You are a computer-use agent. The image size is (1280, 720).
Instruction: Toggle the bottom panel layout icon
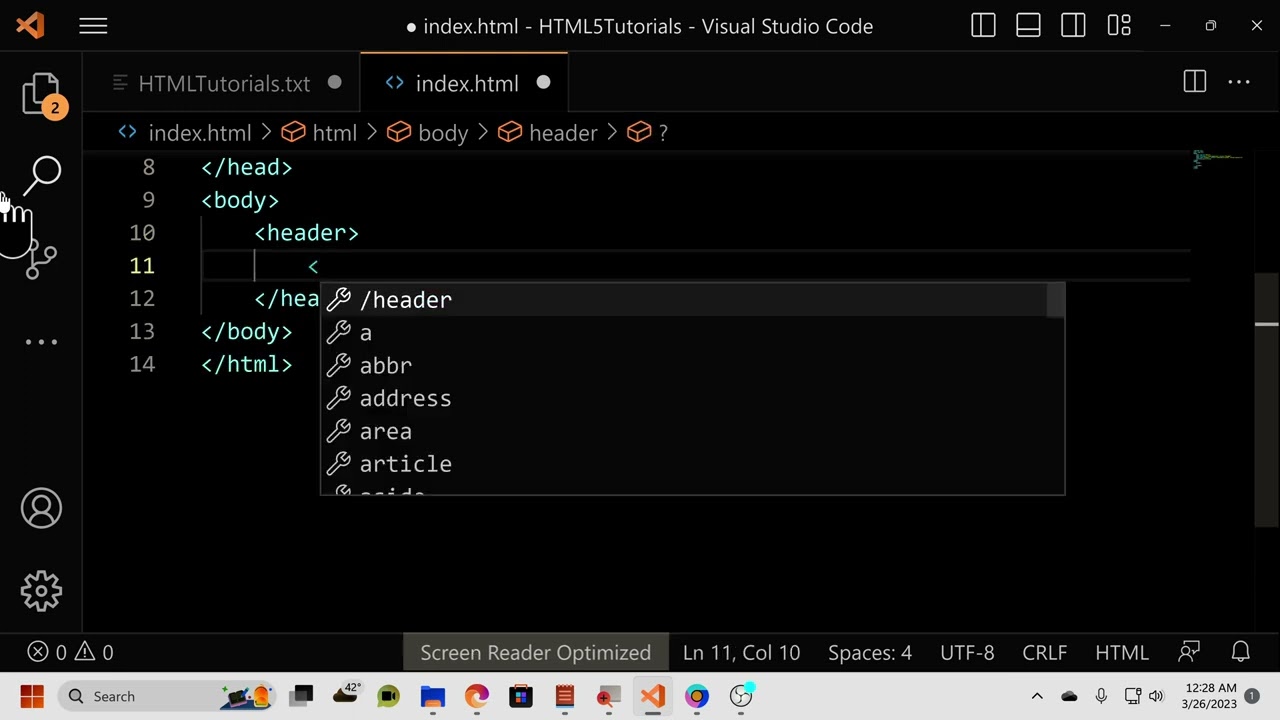tap(1028, 26)
